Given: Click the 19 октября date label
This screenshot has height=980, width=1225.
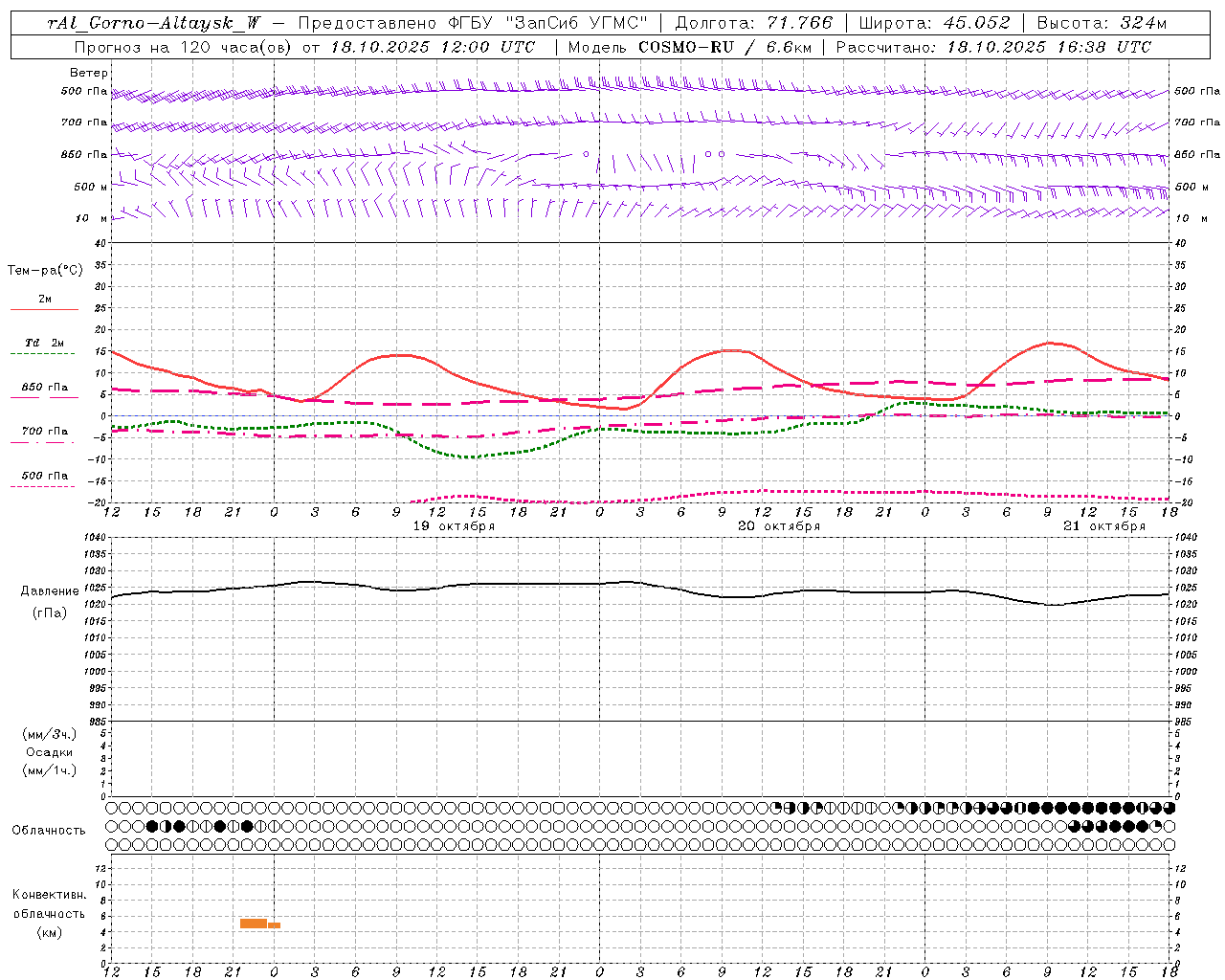Looking at the screenshot, I should (x=454, y=526).
